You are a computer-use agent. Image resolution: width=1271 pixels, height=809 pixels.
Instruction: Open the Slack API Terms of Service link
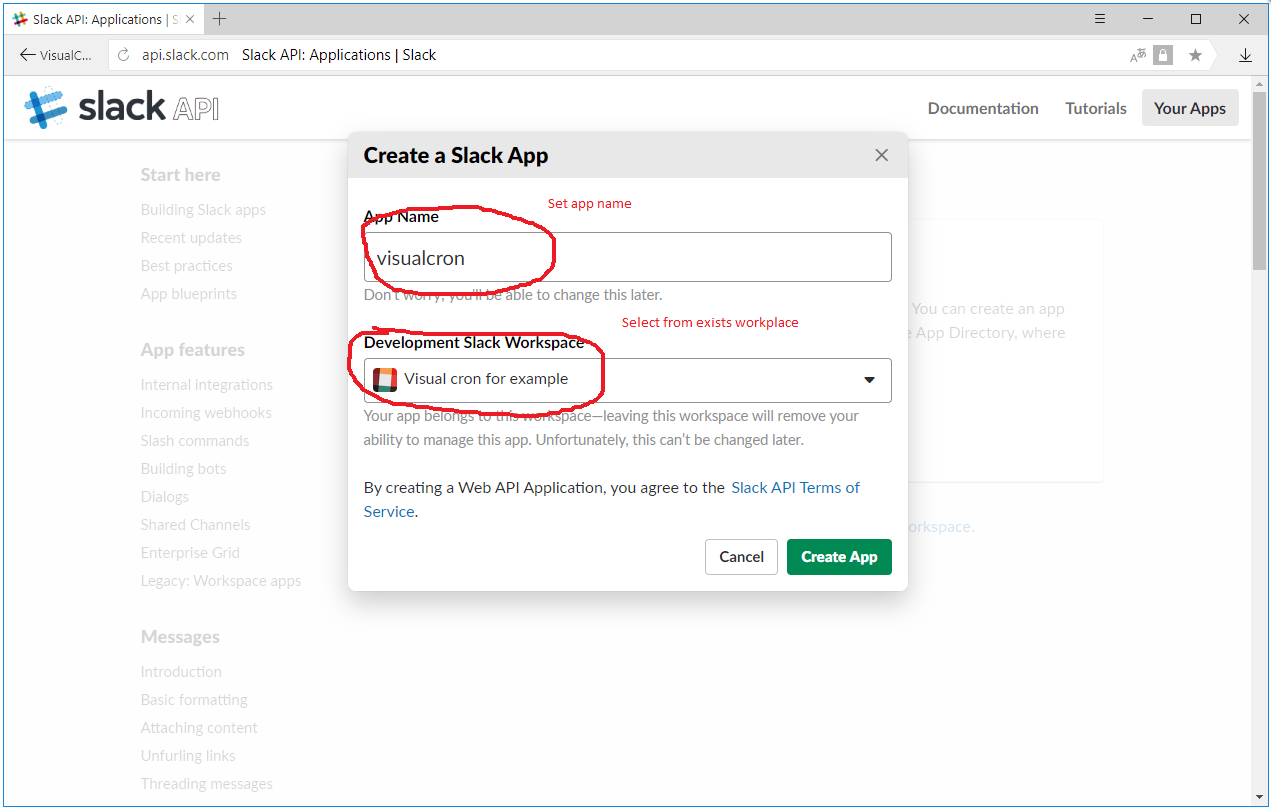click(x=795, y=487)
